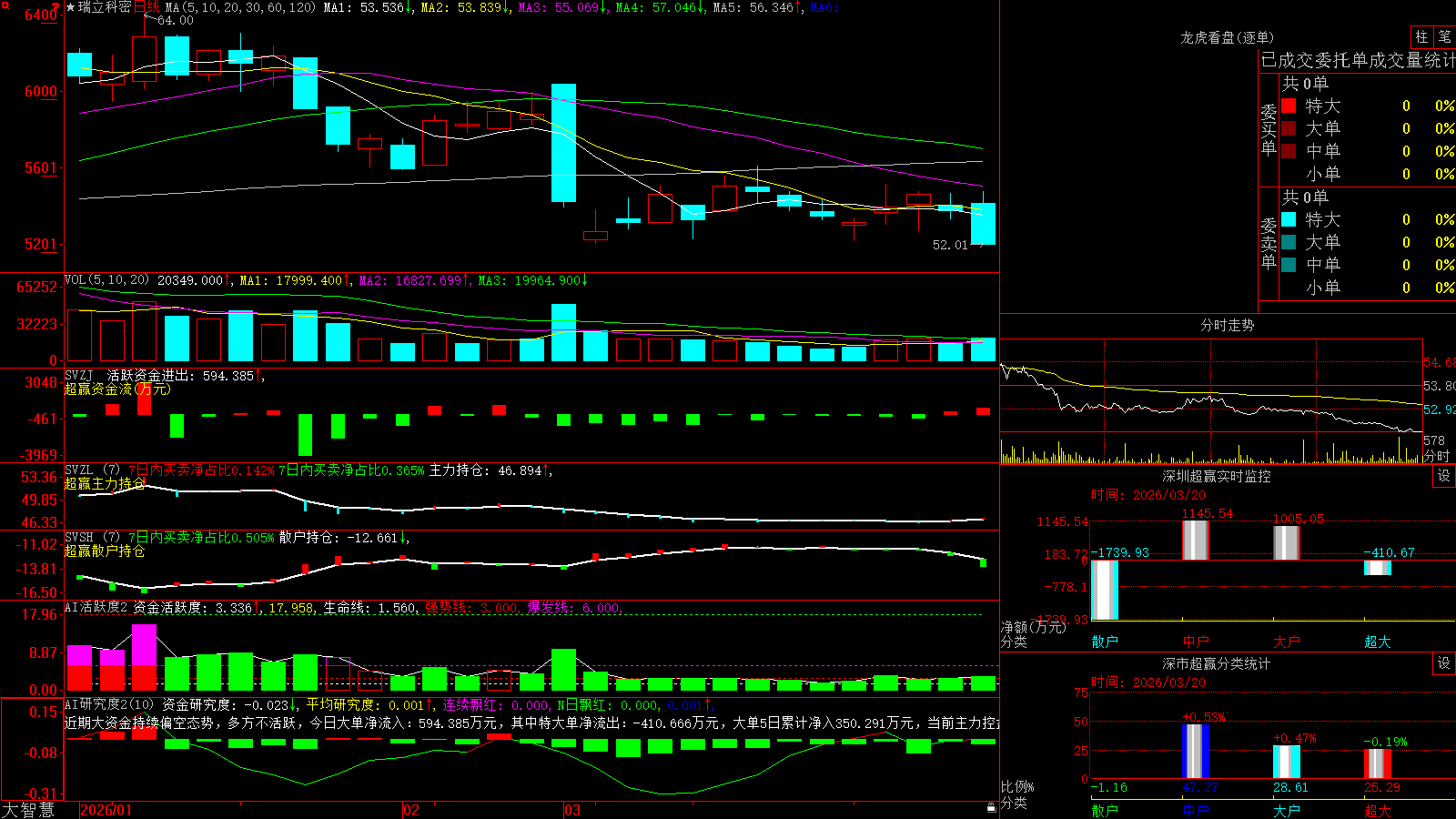Viewport: 1456px width, 819px height.
Task: Click the star icon beside 瑞立科密
Action: 71,7
